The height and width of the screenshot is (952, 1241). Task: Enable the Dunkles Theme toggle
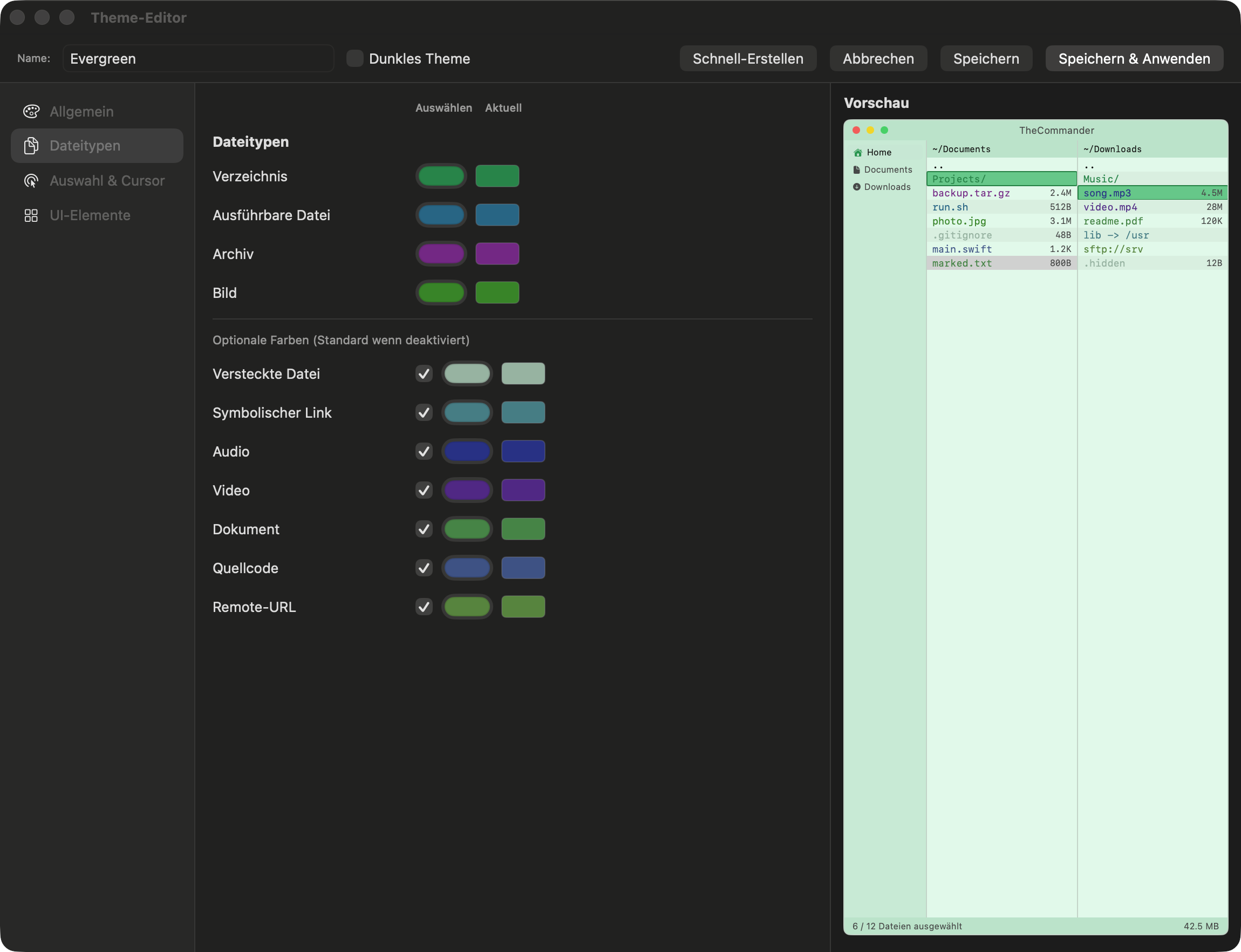click(x=354, y=58)
